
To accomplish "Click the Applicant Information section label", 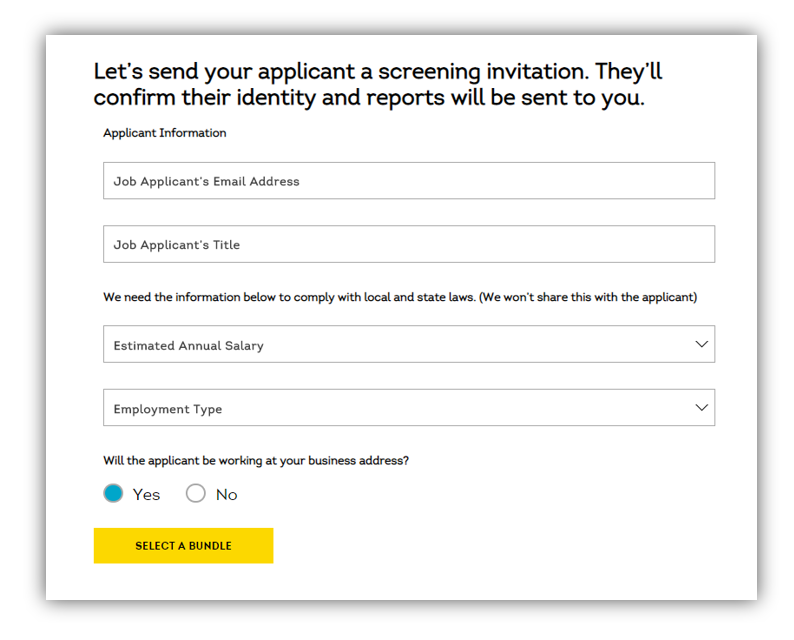I will click(x=165, y=133).
